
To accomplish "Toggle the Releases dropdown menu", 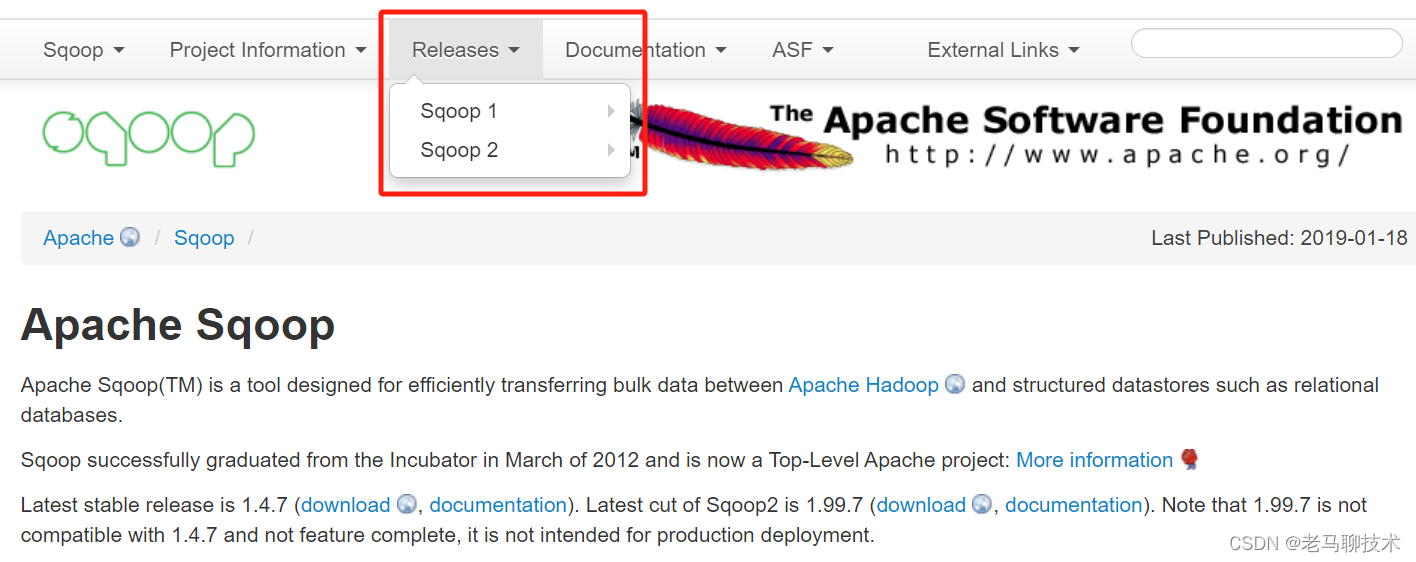I will pyautogui.click(x=466, y=50).
